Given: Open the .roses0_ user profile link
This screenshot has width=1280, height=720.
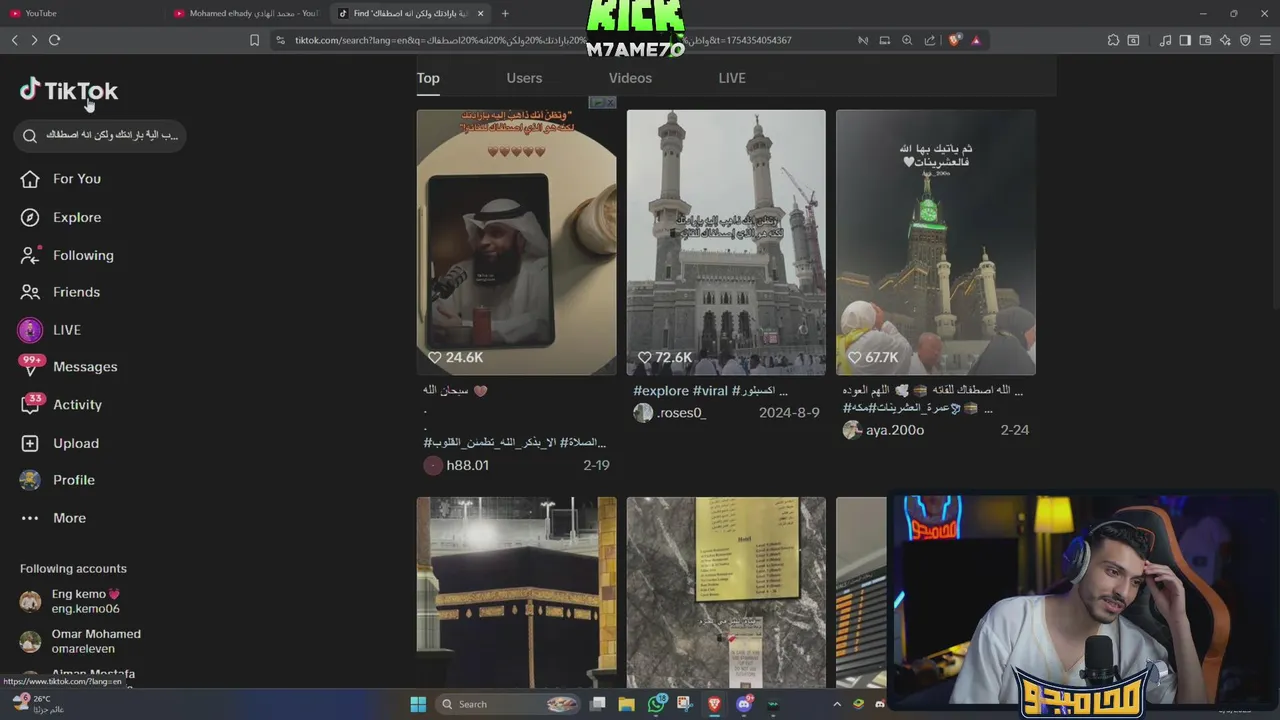Looking at the screenshot, I should point(681,413).
